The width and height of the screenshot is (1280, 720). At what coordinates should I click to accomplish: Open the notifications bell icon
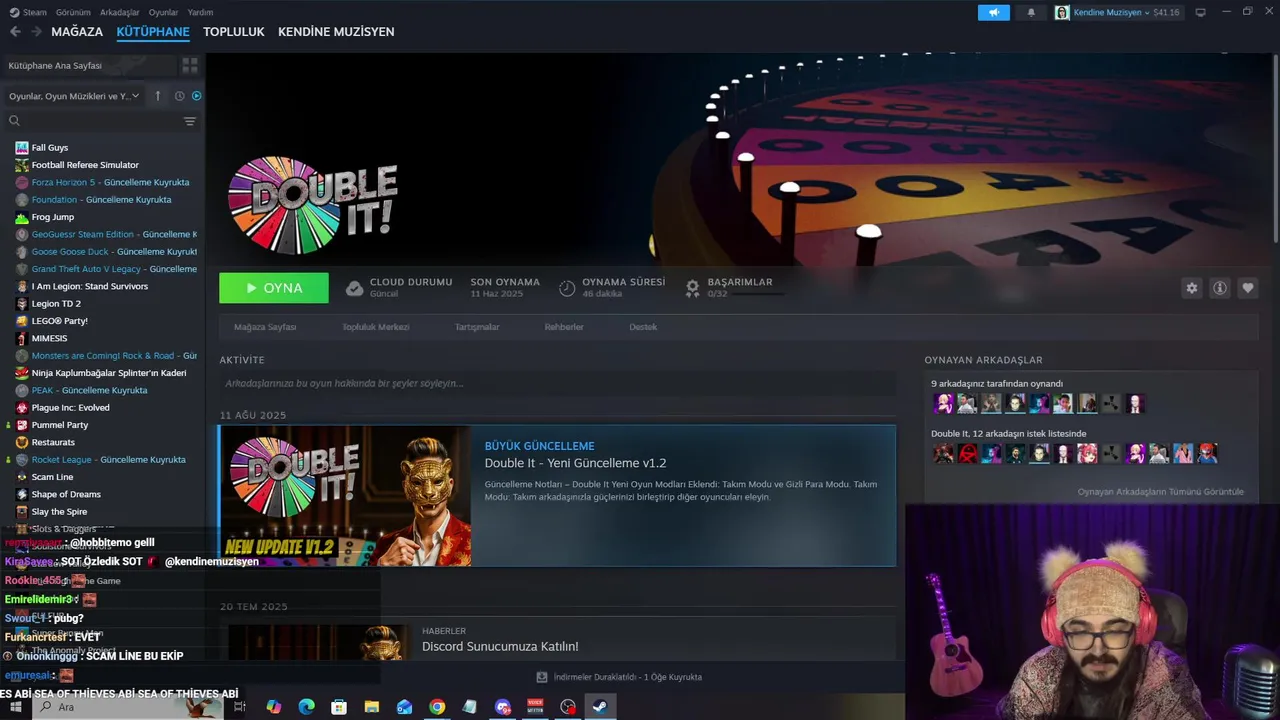pos(1031,12)
